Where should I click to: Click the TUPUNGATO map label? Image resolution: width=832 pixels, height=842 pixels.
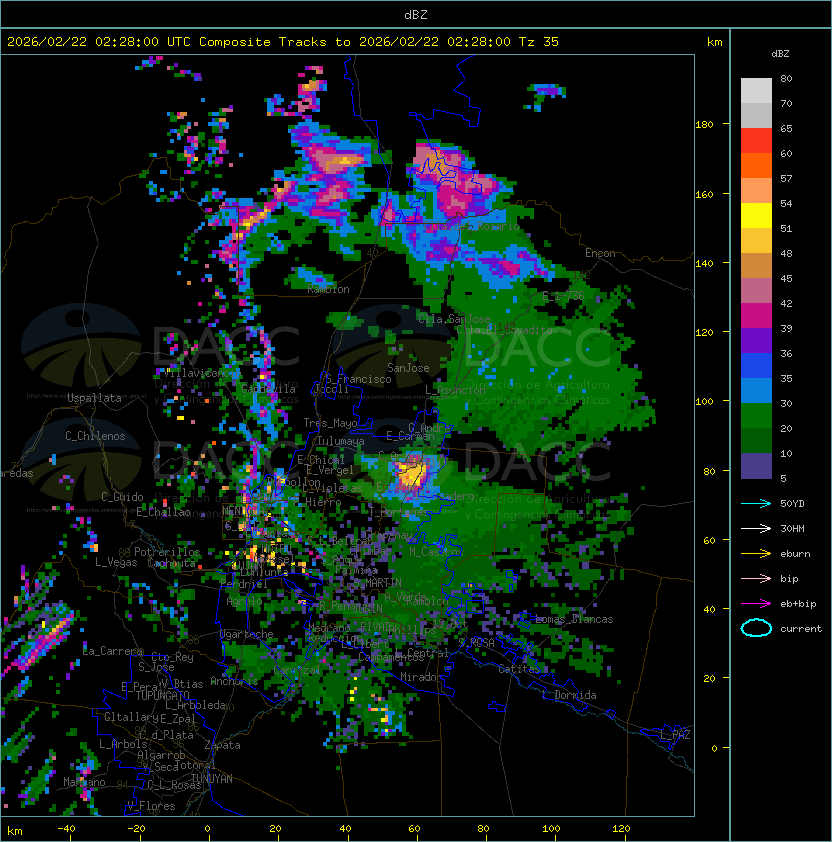pyautogui.click(x=162, y=696)
